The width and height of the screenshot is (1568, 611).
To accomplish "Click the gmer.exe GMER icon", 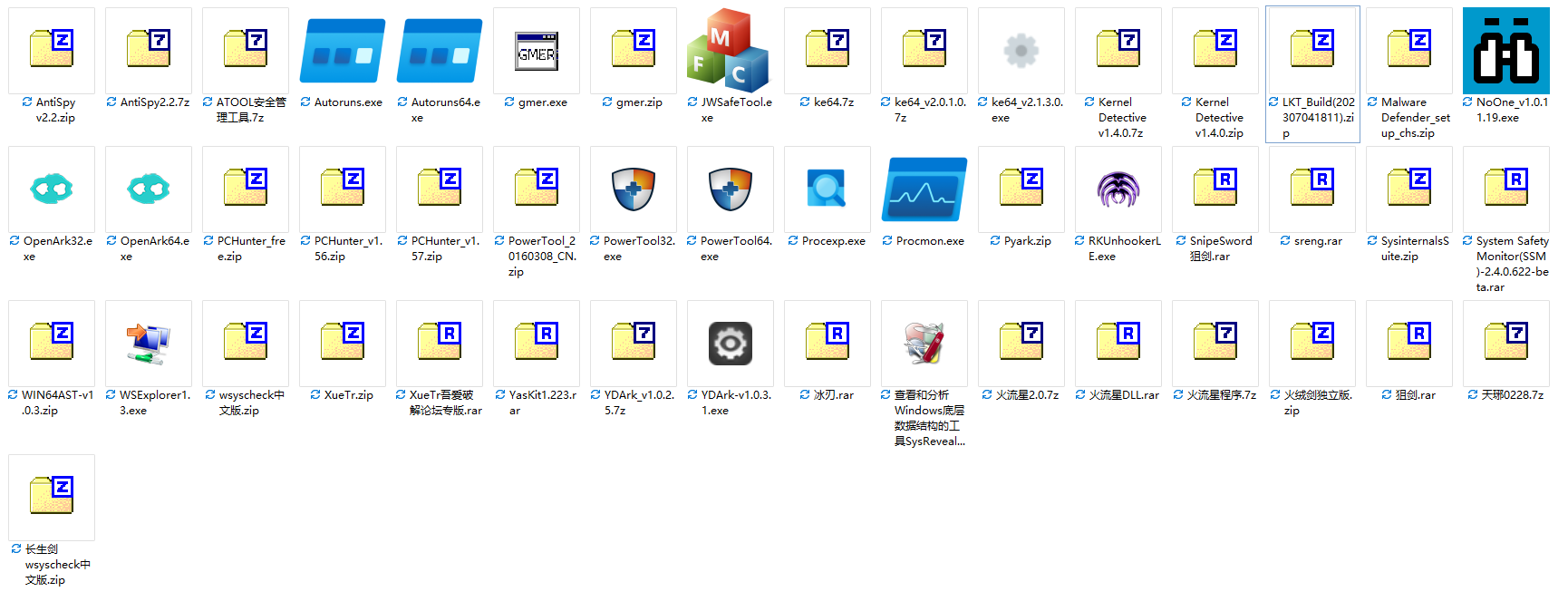I will [537, 51].
